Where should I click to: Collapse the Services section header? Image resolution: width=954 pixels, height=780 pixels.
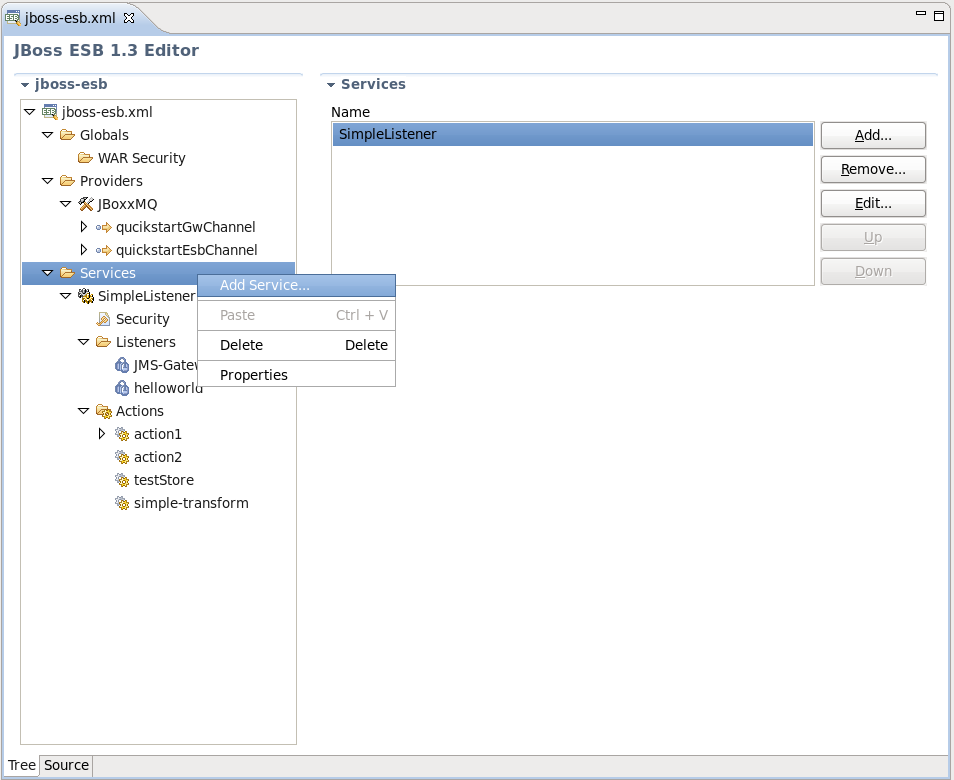point(331,85)
